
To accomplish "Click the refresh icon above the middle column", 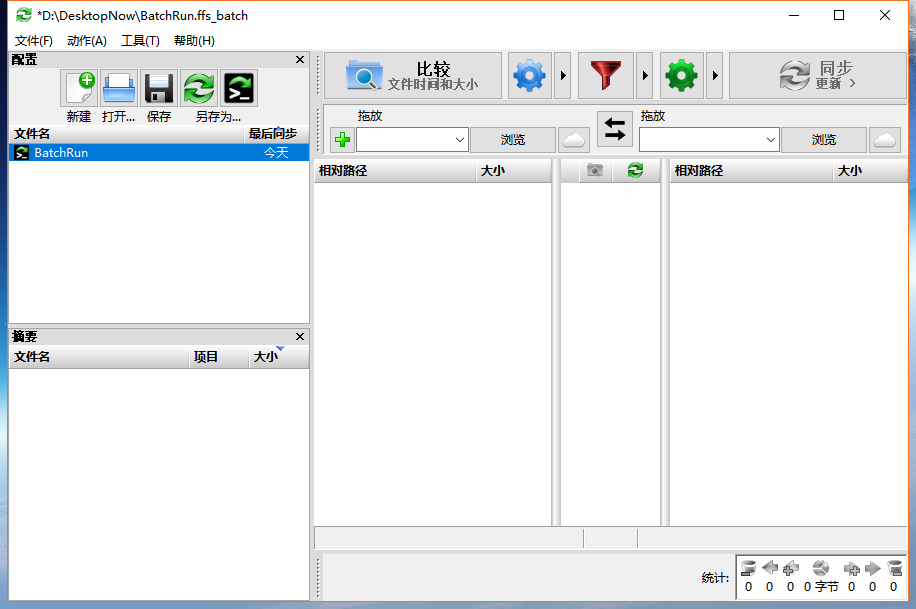I will [634, 171].
